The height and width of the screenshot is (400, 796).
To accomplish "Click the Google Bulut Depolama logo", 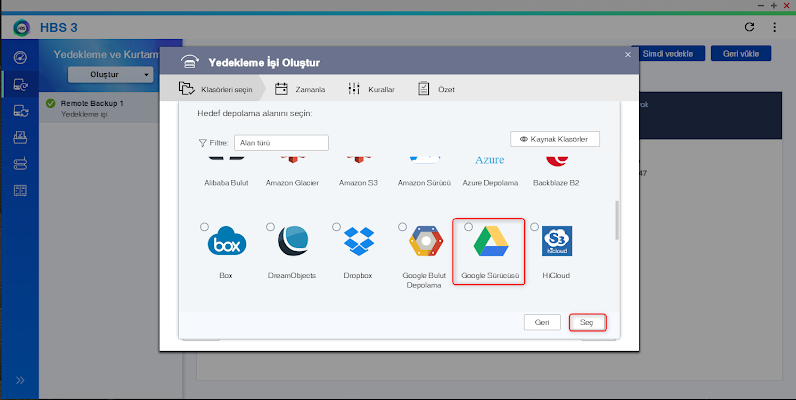I will (425, 241).
